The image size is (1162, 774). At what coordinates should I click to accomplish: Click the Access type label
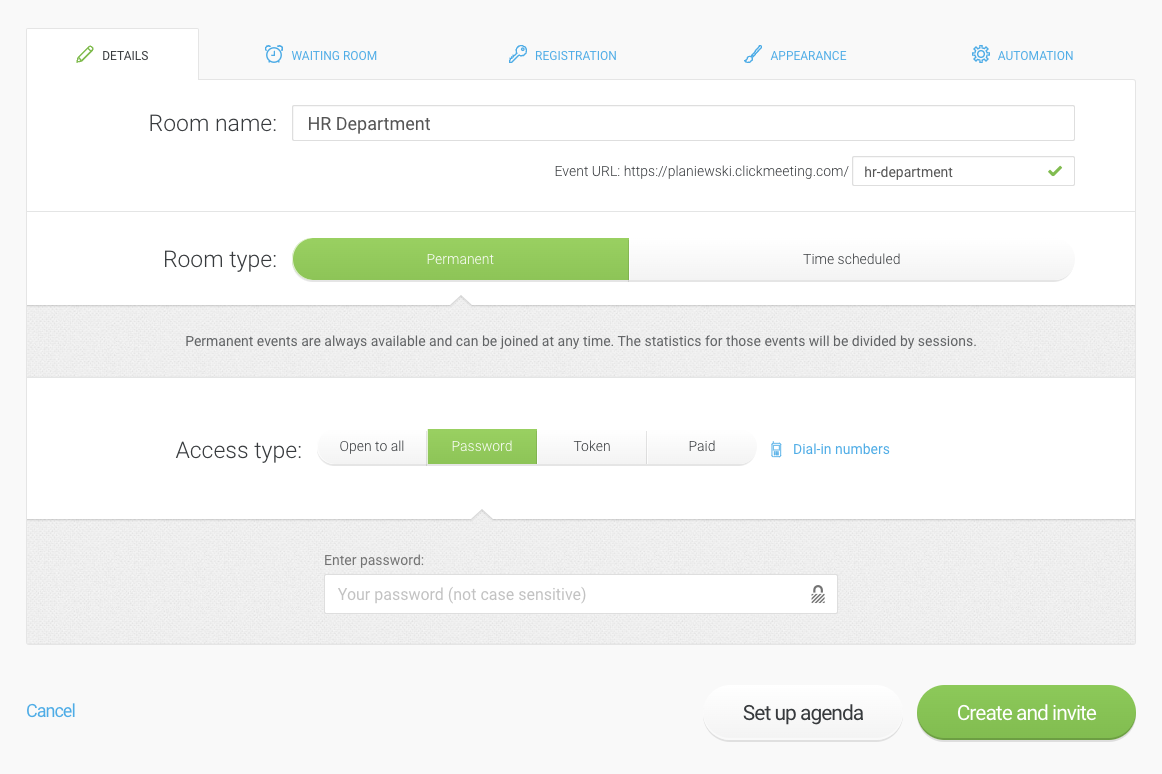(239, 450)
